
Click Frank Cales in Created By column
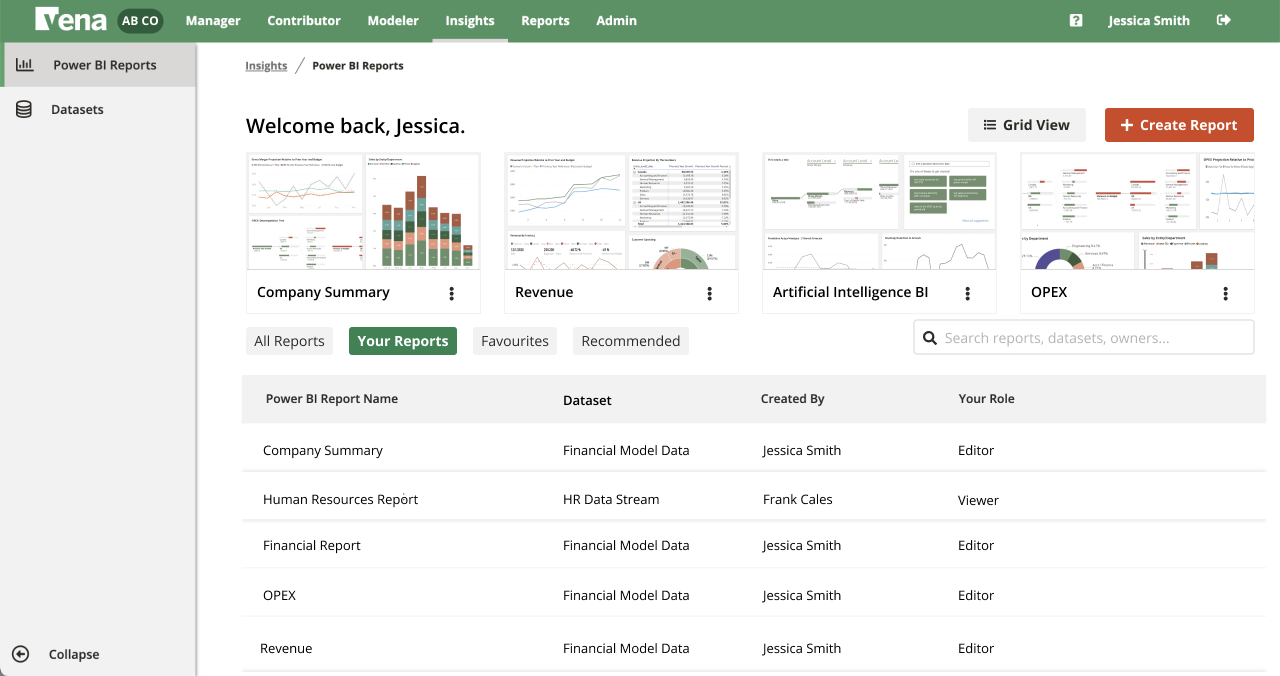tap(797, 499)
